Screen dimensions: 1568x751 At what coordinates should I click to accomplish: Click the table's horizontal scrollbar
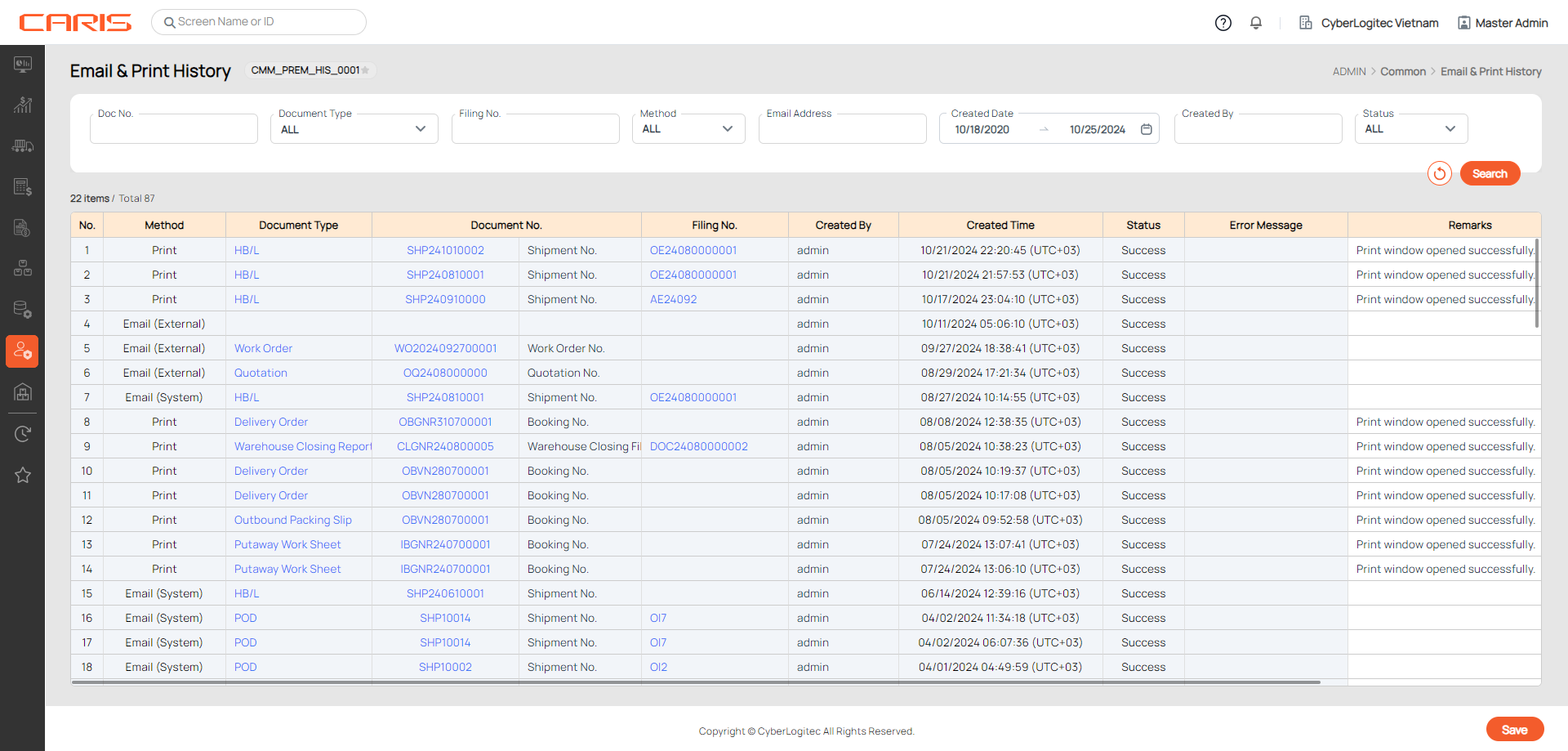[x=696, y=682]
